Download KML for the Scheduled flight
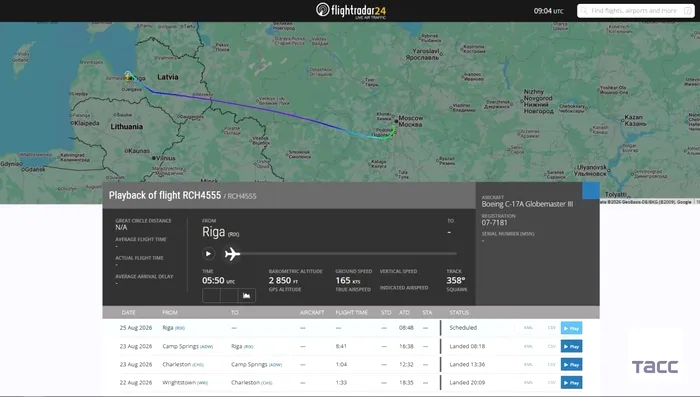 [x=528, y=328]
